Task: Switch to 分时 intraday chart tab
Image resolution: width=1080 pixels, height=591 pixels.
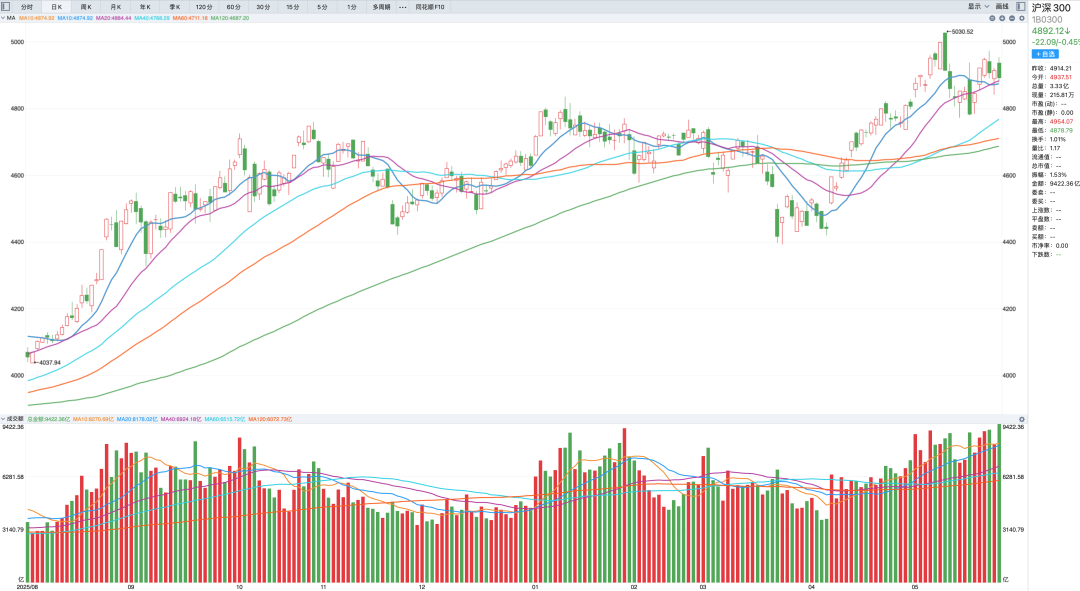Action: tap(27, 7)
